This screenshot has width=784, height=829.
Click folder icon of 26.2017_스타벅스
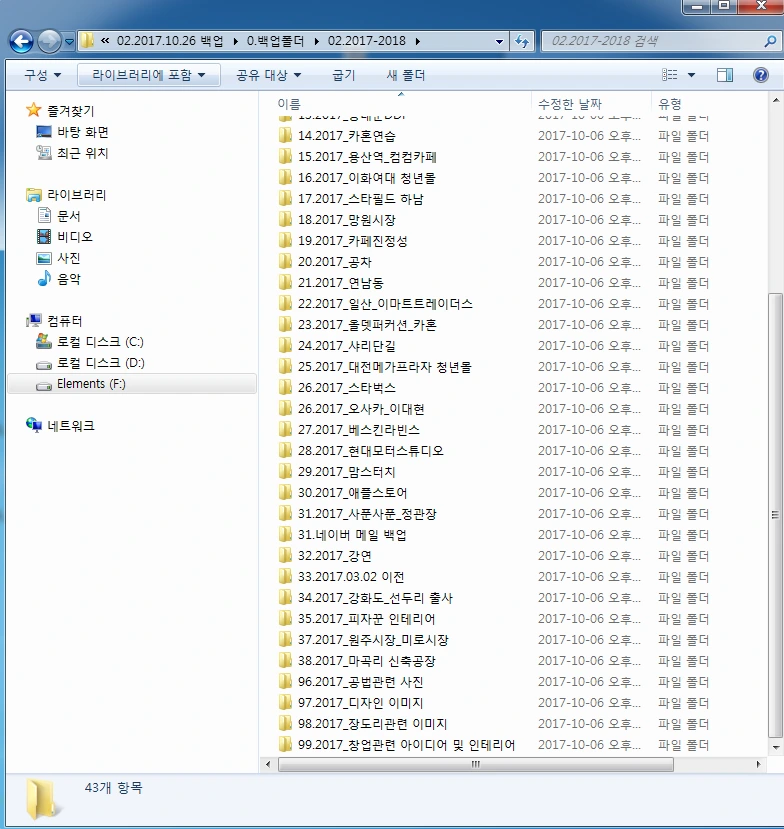point(285,388)
